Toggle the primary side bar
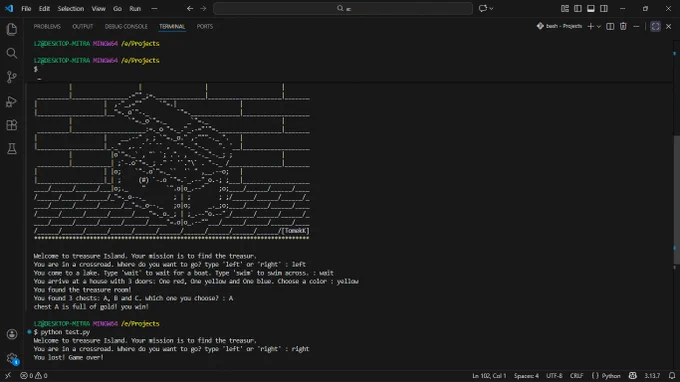Screen dimensions: 680x382 [578, 8]
